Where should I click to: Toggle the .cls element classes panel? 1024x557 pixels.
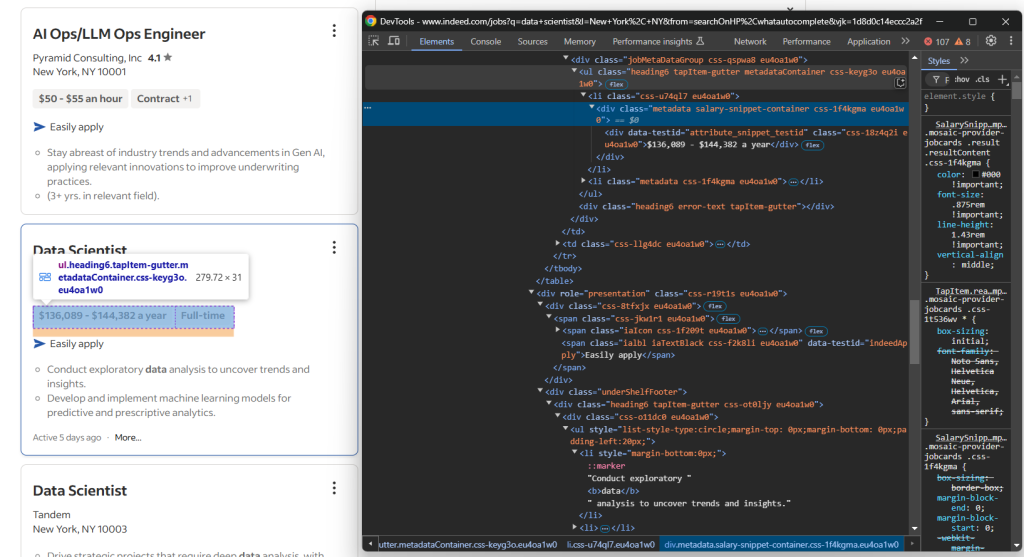click(x=983, y=80)
